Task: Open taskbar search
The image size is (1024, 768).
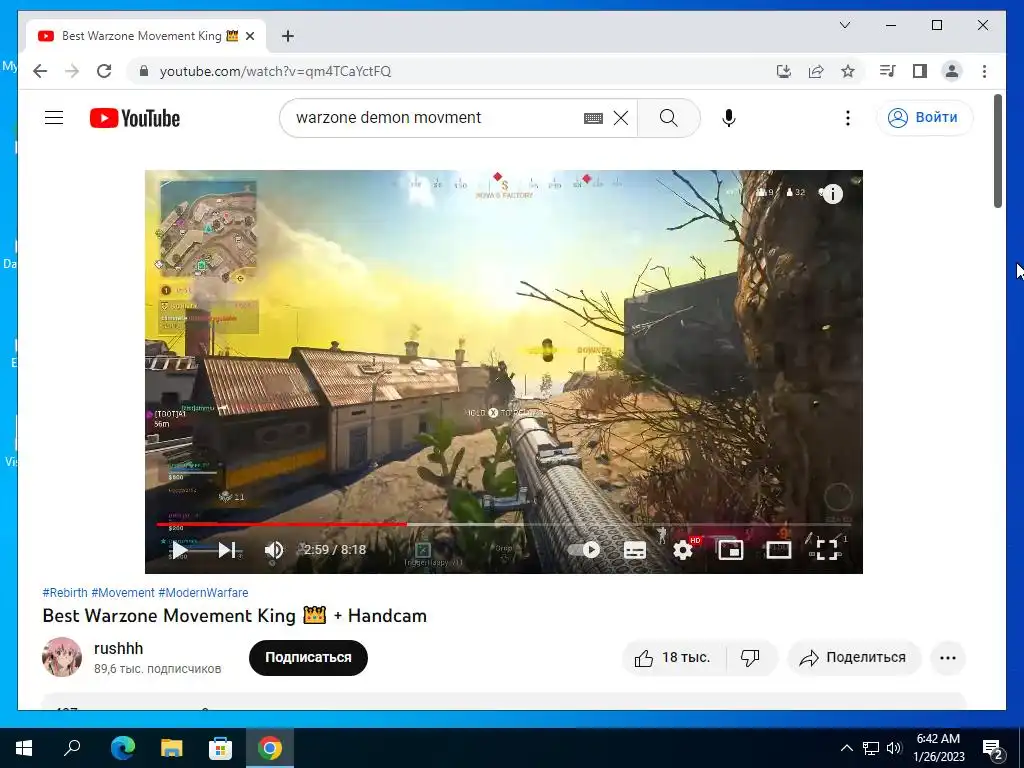Action: (x=72, y=748)
